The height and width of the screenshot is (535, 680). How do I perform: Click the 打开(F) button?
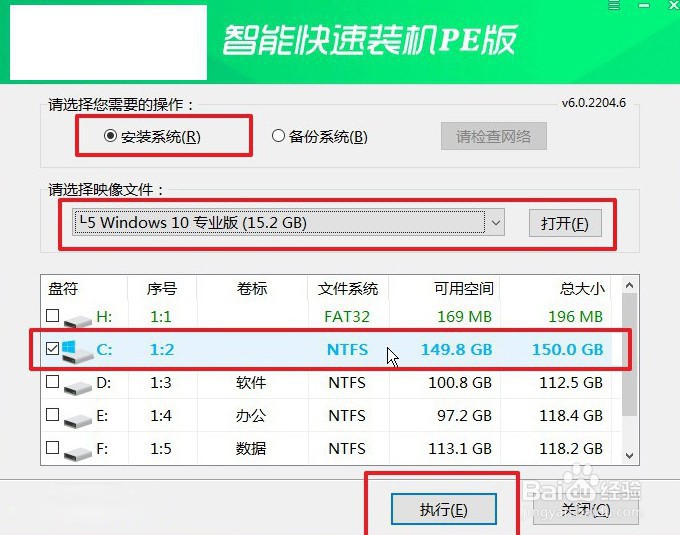pos(565,223)
